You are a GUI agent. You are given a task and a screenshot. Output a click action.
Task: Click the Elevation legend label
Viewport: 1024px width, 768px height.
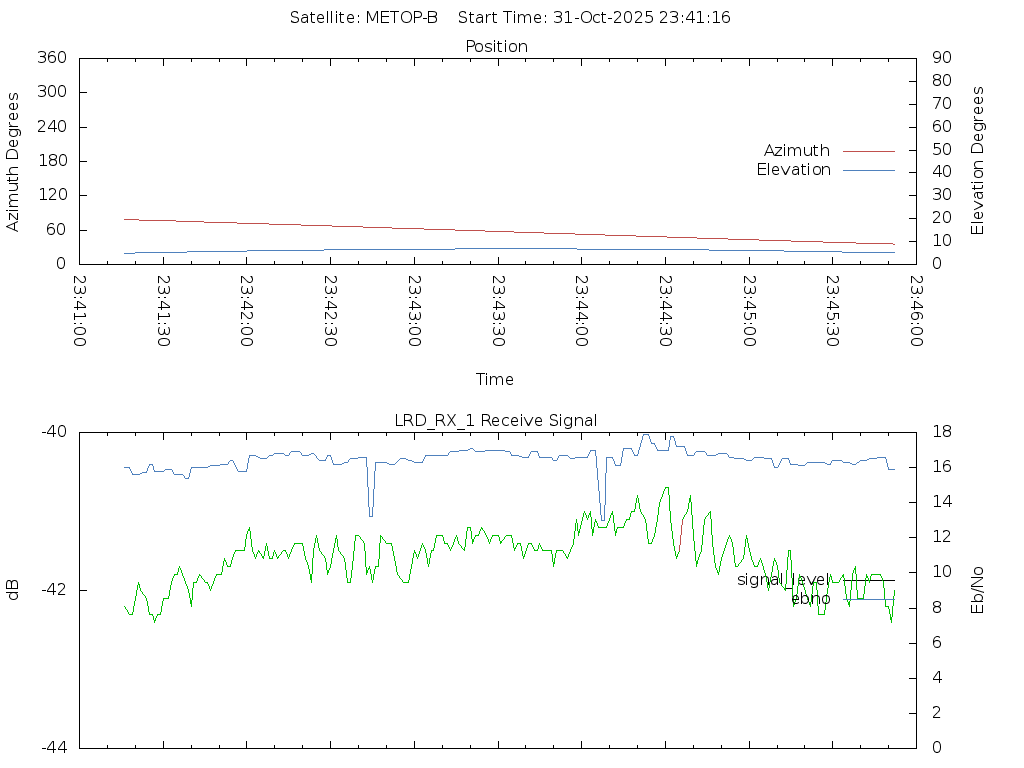(793, 170)
